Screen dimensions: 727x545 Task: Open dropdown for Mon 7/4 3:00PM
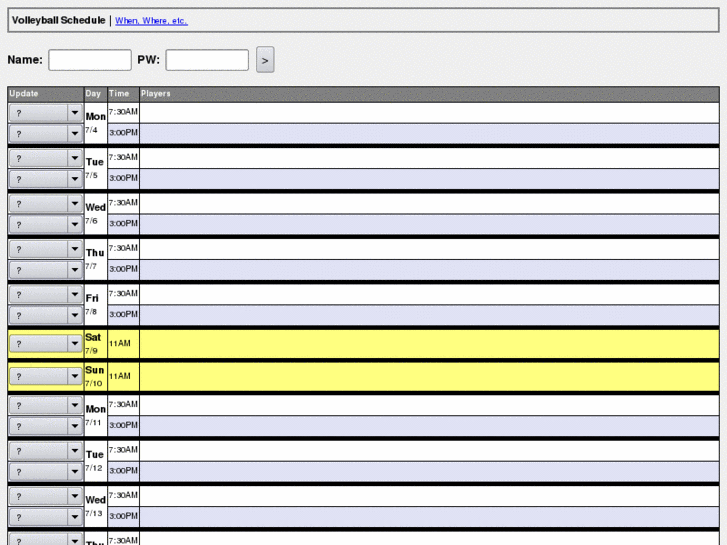pos(45,134)
